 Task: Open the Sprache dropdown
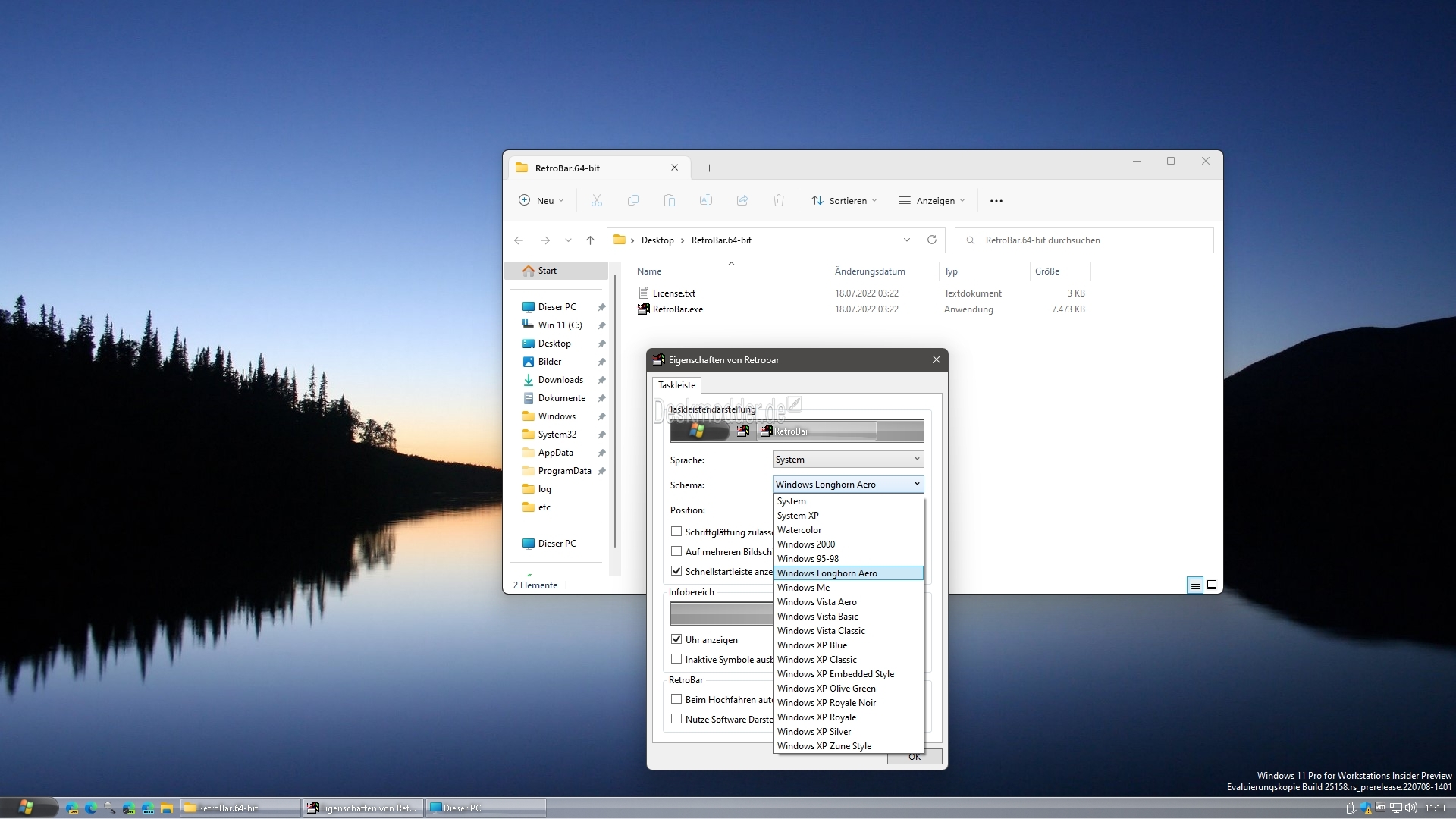pyautogui.click(x=848, y=460)
